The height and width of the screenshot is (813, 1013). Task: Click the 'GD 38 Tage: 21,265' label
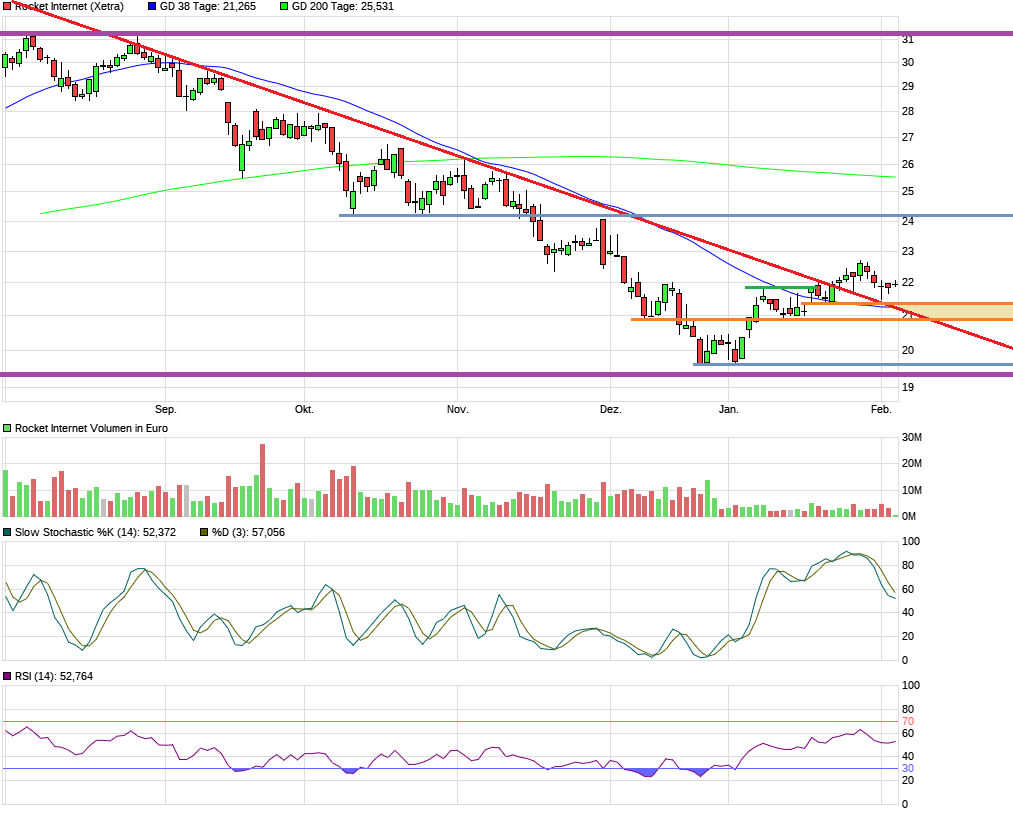pos(208,6)
